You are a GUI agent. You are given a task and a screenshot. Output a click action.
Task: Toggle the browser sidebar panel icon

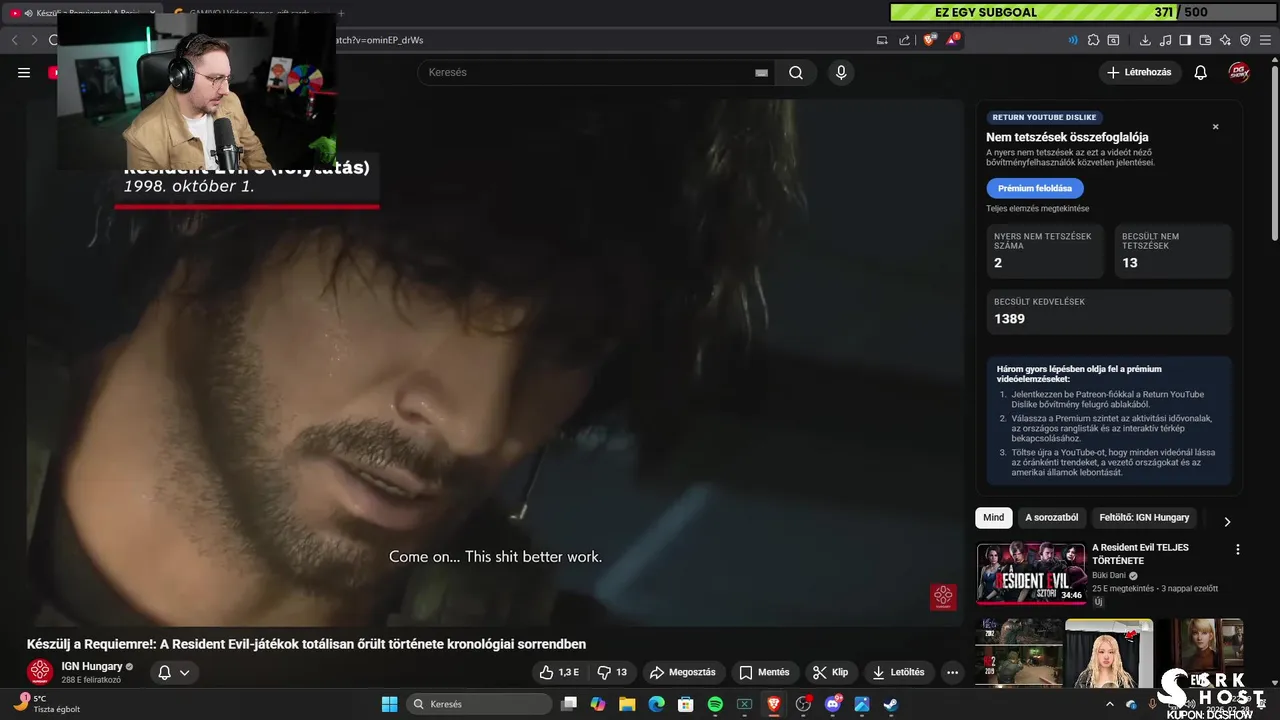pos(1185,40)
